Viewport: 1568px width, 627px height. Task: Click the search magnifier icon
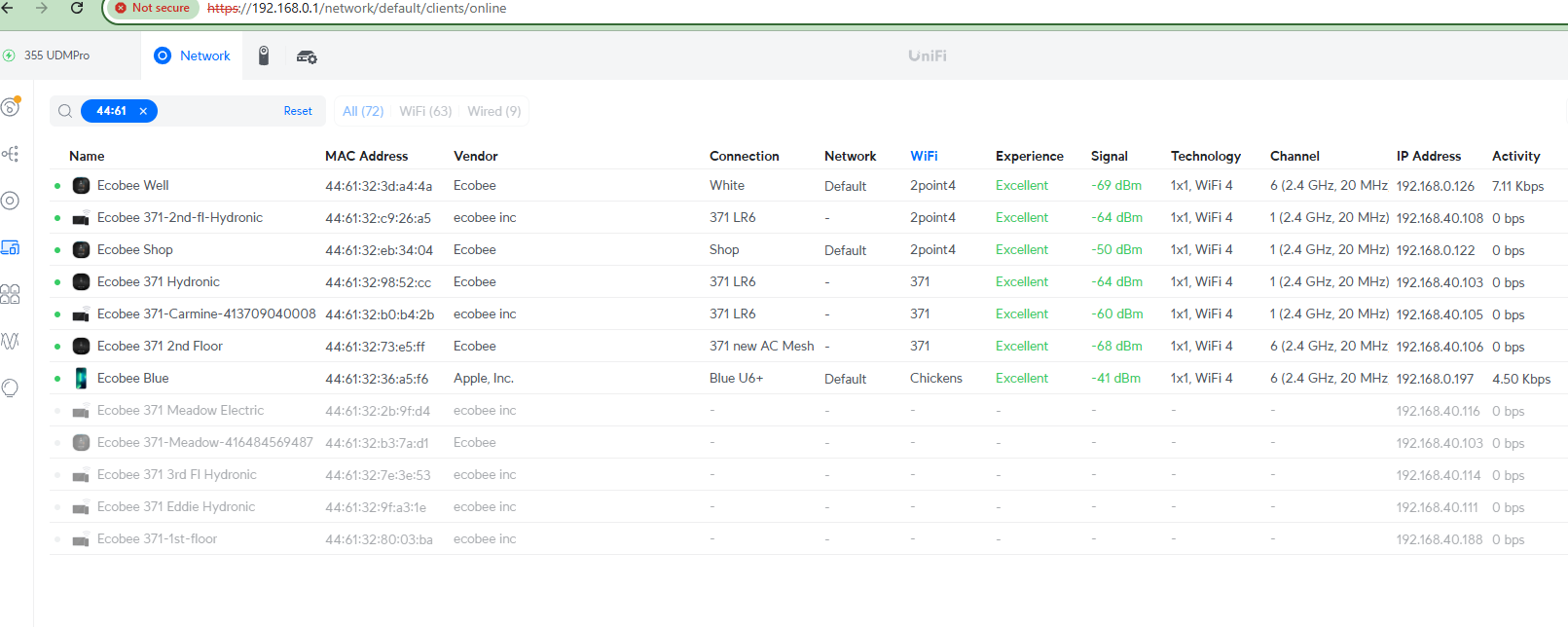[65, 111]
